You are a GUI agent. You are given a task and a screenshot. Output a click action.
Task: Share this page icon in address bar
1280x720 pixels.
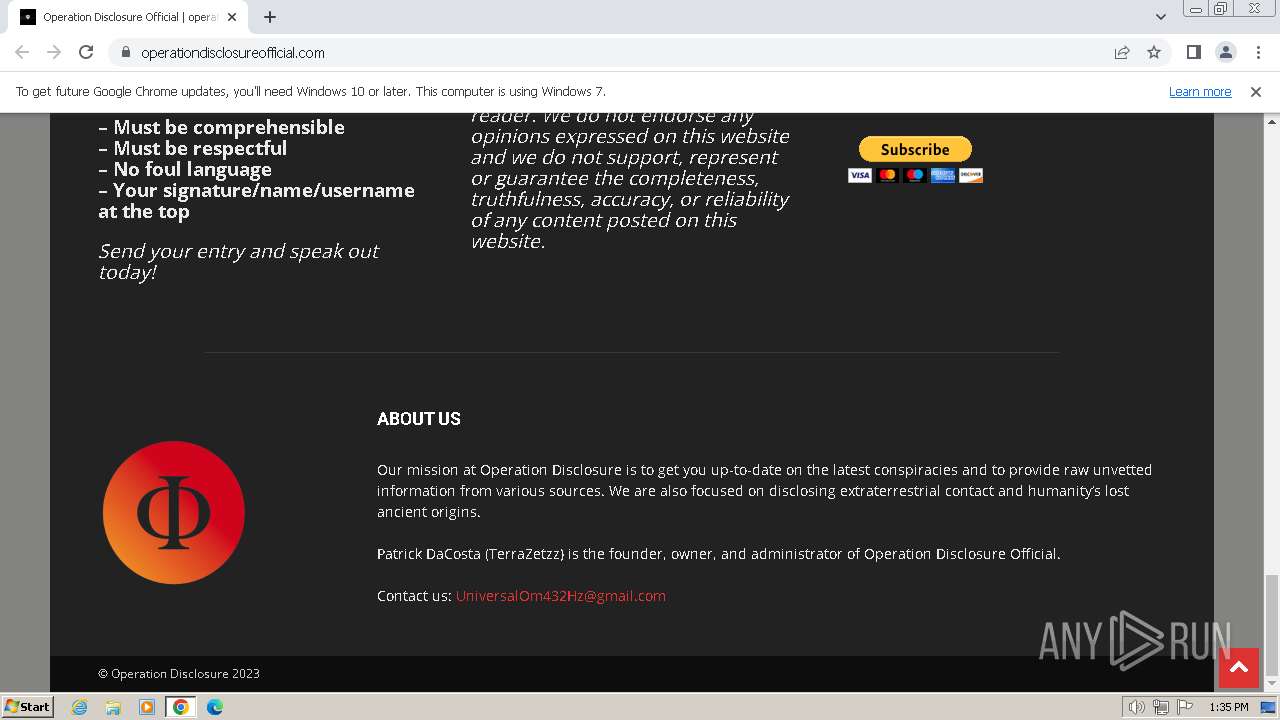click(x=1122, y=52)
